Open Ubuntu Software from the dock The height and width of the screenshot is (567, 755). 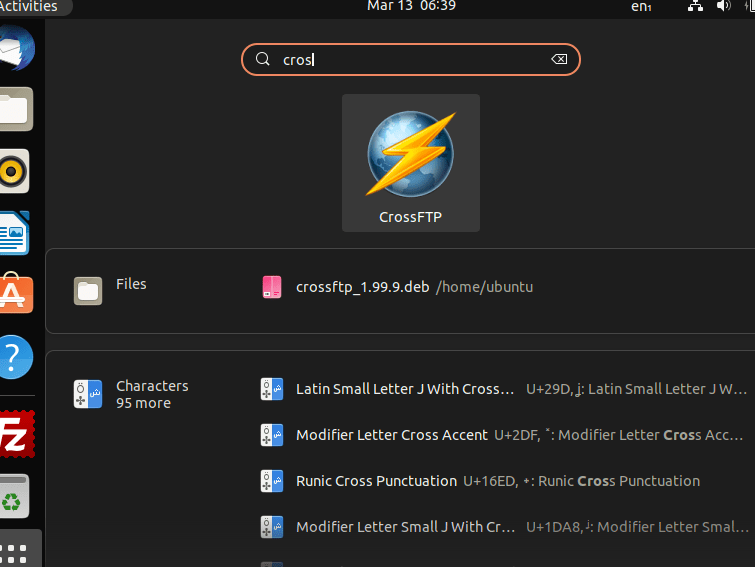16,294
